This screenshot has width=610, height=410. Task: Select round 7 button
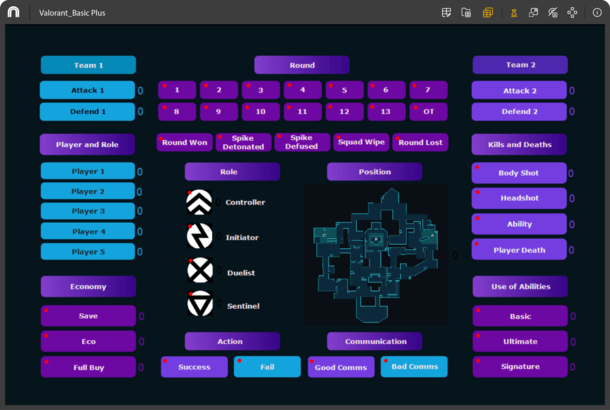[428, 90]
